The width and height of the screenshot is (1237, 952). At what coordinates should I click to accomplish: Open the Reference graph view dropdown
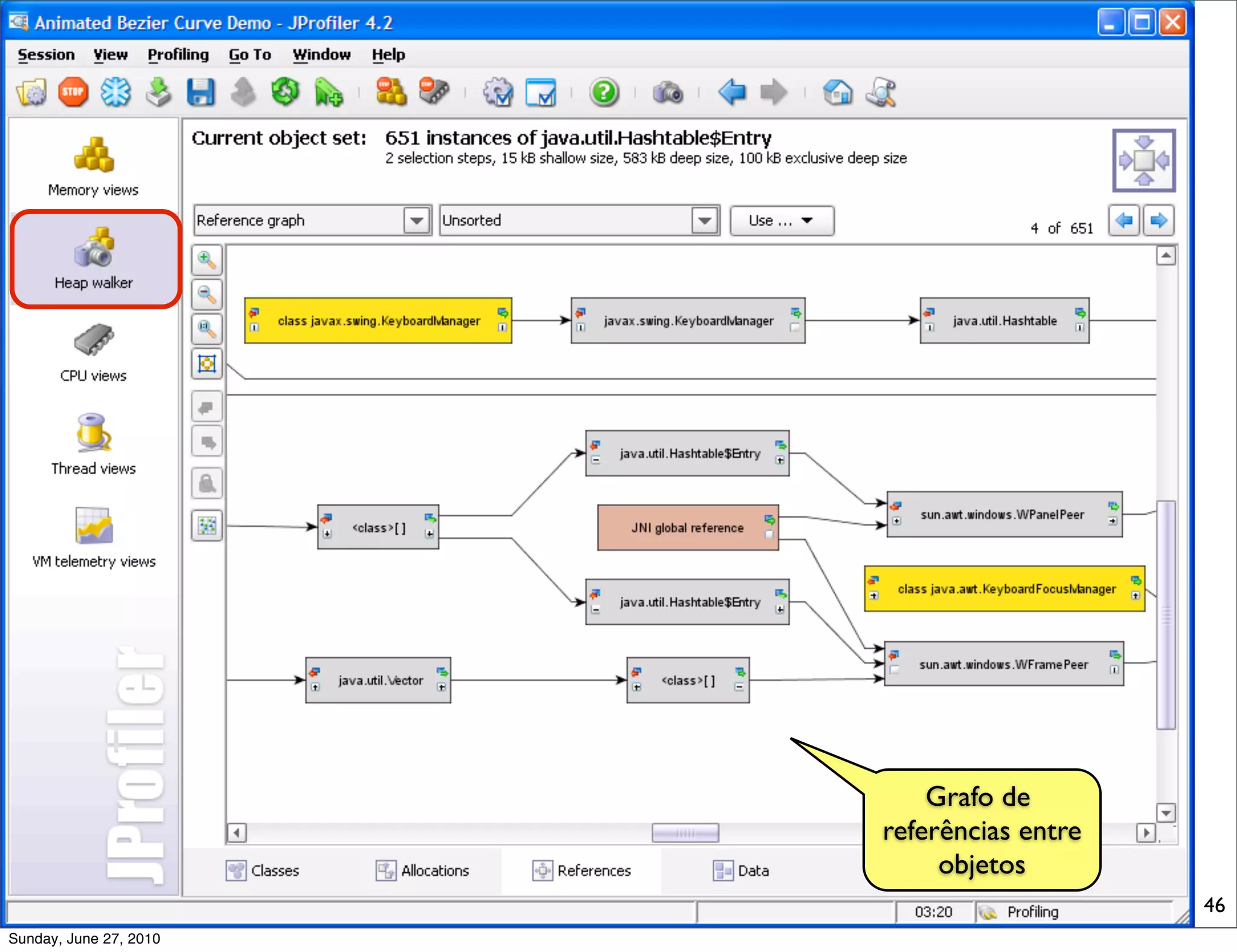(x=416, y=220)
